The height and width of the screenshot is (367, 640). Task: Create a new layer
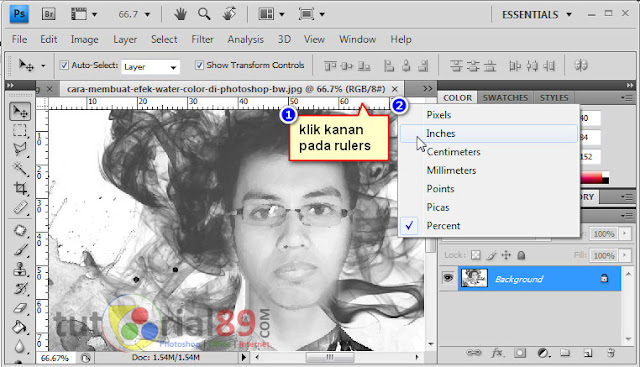coord(588,353)
